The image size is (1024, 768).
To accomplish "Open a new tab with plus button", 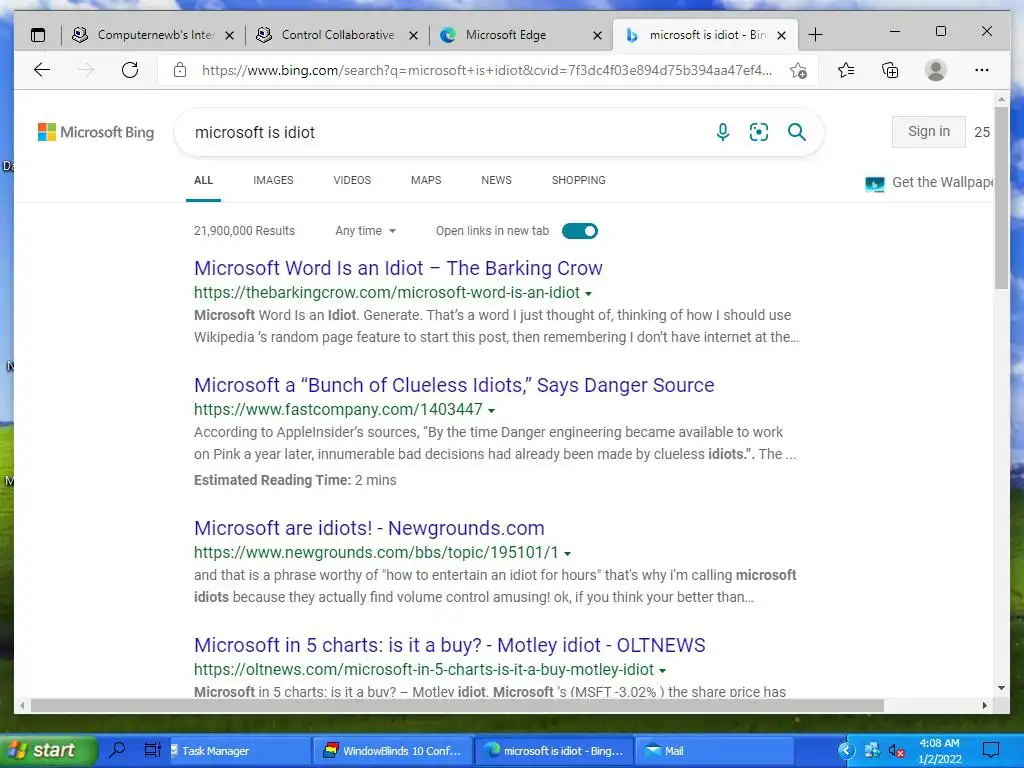I will click(816, 35).
